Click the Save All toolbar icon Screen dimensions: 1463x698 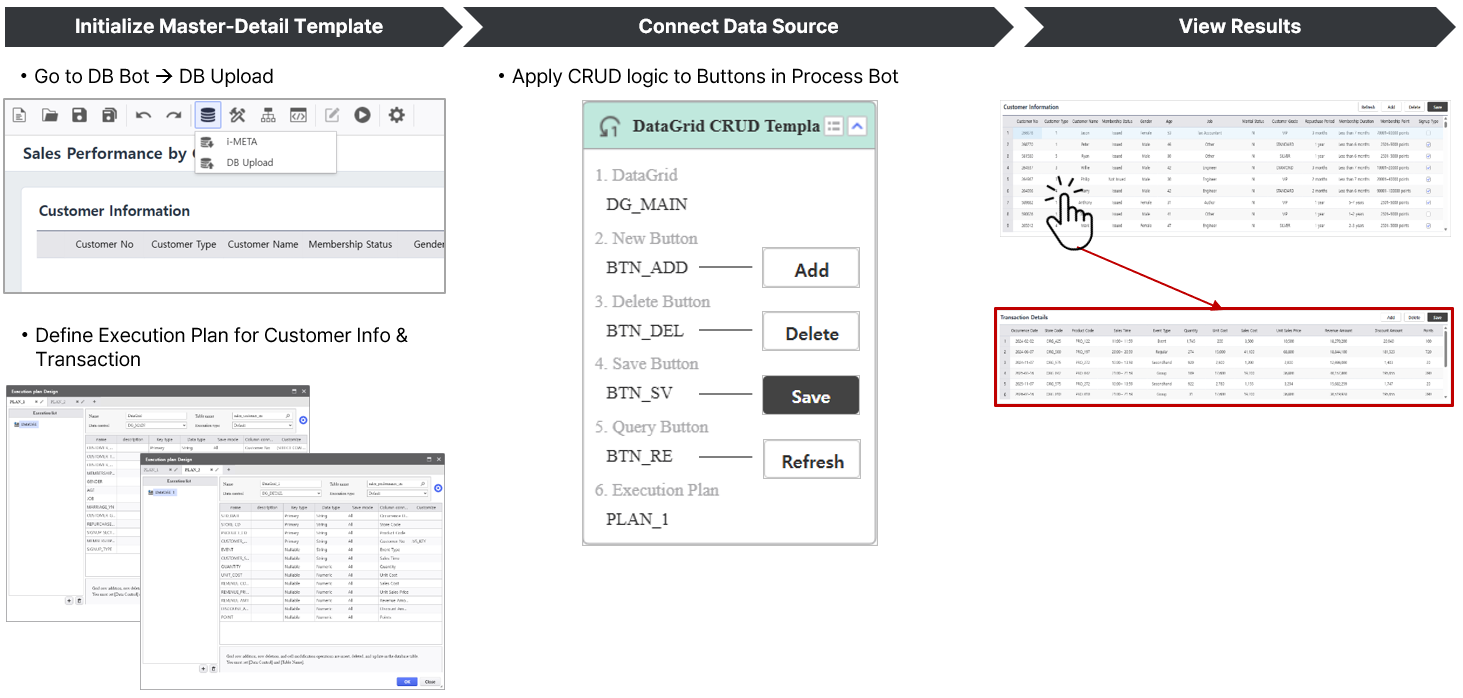click(x=109, y=115)
